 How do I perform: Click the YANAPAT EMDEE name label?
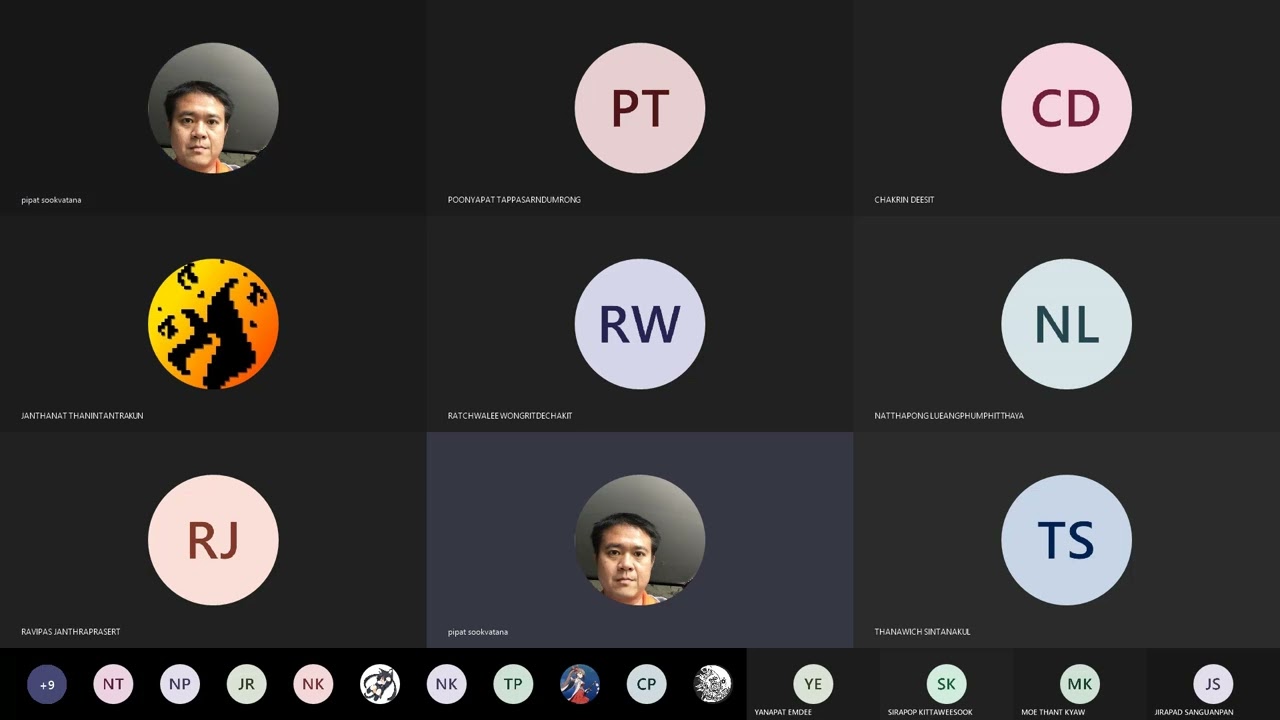point(783,713)
